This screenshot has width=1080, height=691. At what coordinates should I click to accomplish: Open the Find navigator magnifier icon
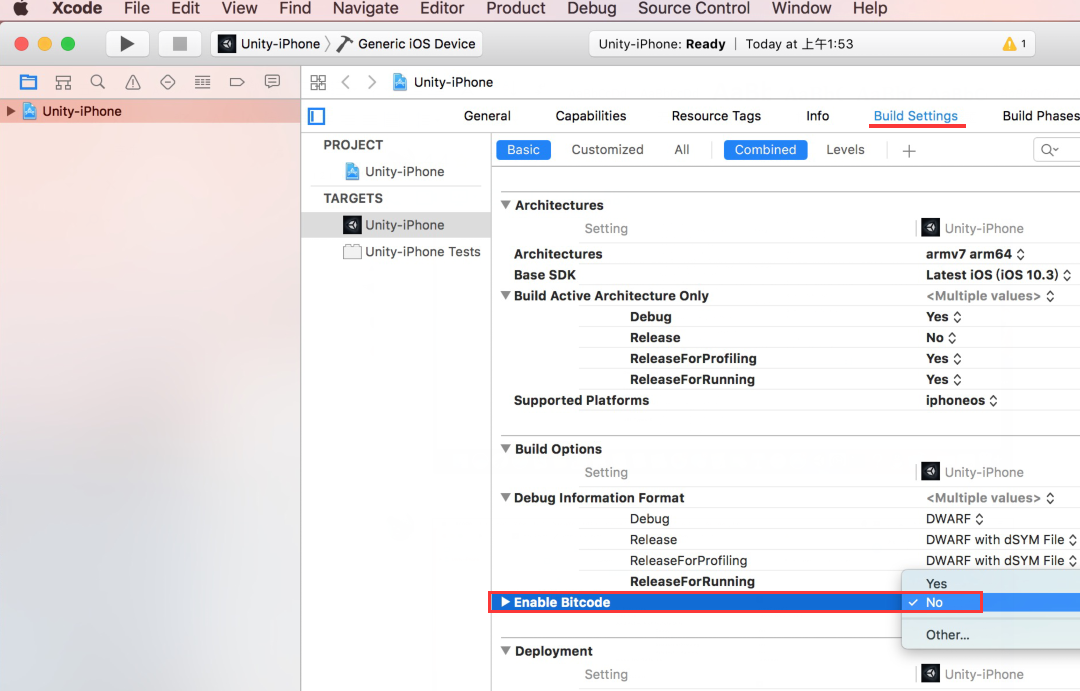[x=98, y=82]
